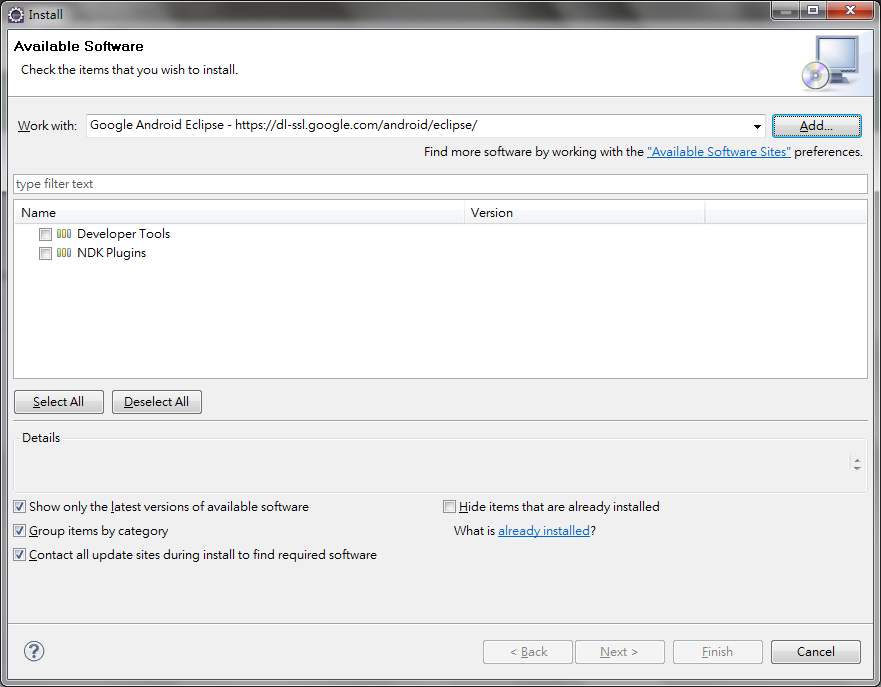Screen dimensions: 881x687
Task: Click the Developer Tools category icon
Action: click(x=64, y=234)
